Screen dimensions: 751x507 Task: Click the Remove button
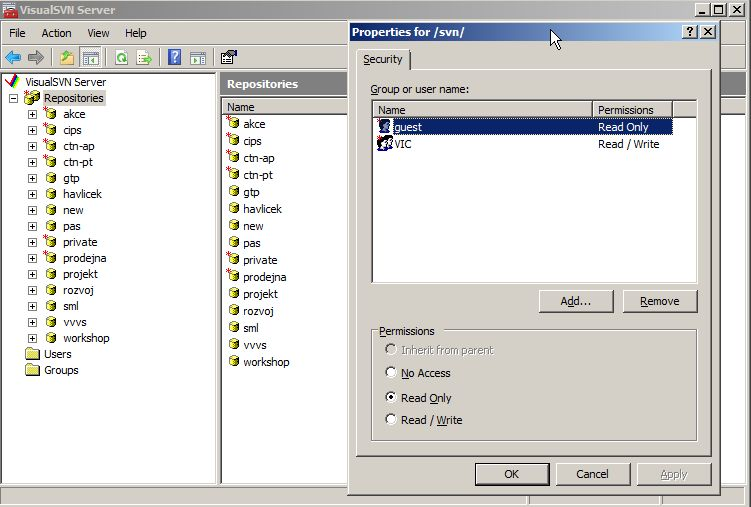point(660,301)
